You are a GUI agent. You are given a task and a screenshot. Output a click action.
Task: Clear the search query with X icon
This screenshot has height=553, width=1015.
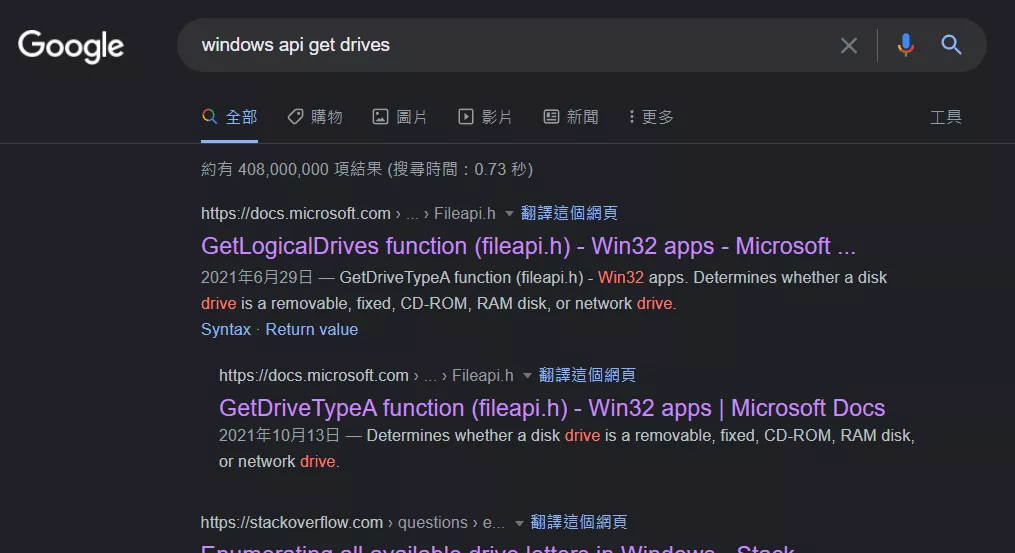coord(849,45)
